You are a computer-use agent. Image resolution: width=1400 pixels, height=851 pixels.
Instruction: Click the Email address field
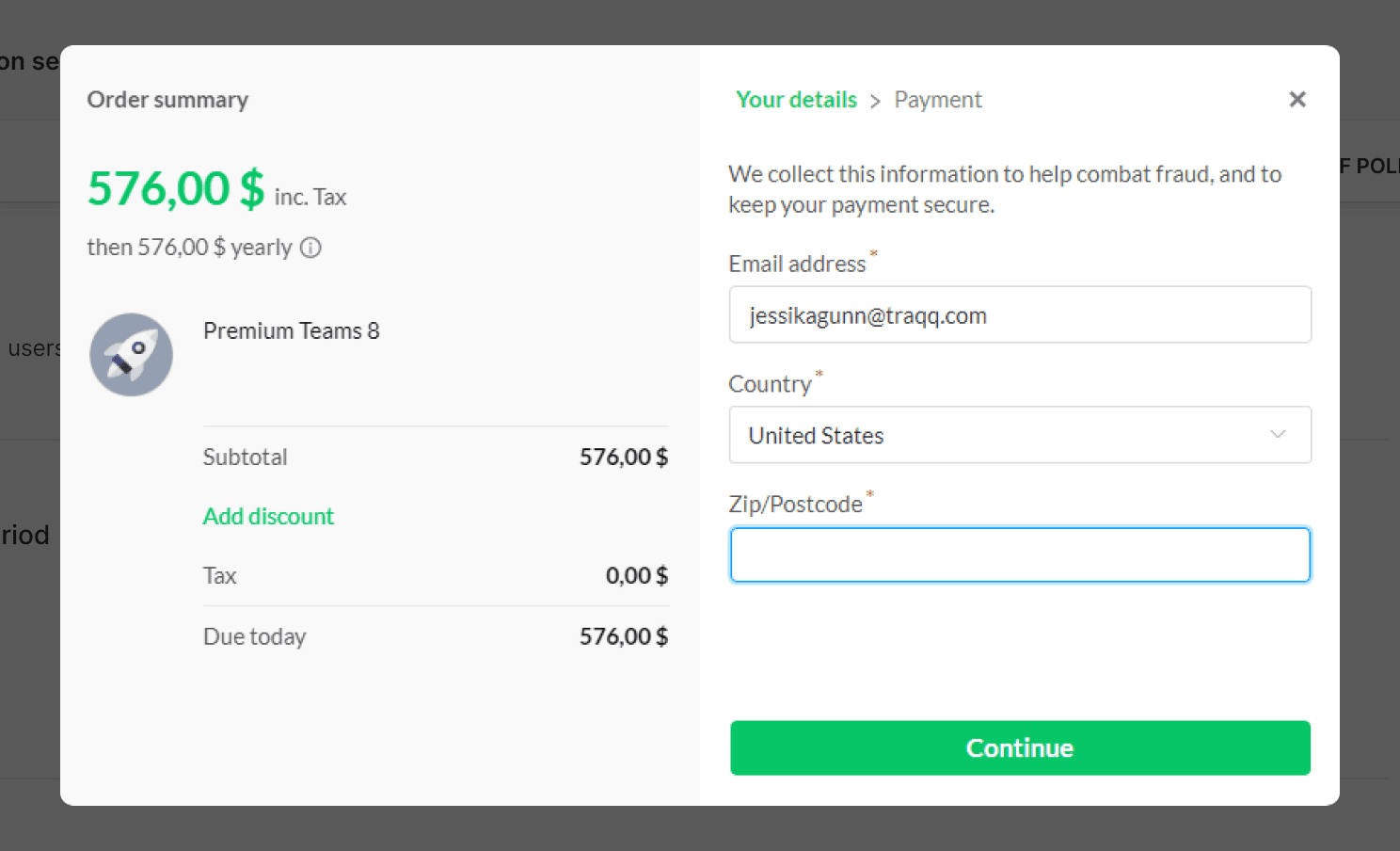tap(1020, 314)
